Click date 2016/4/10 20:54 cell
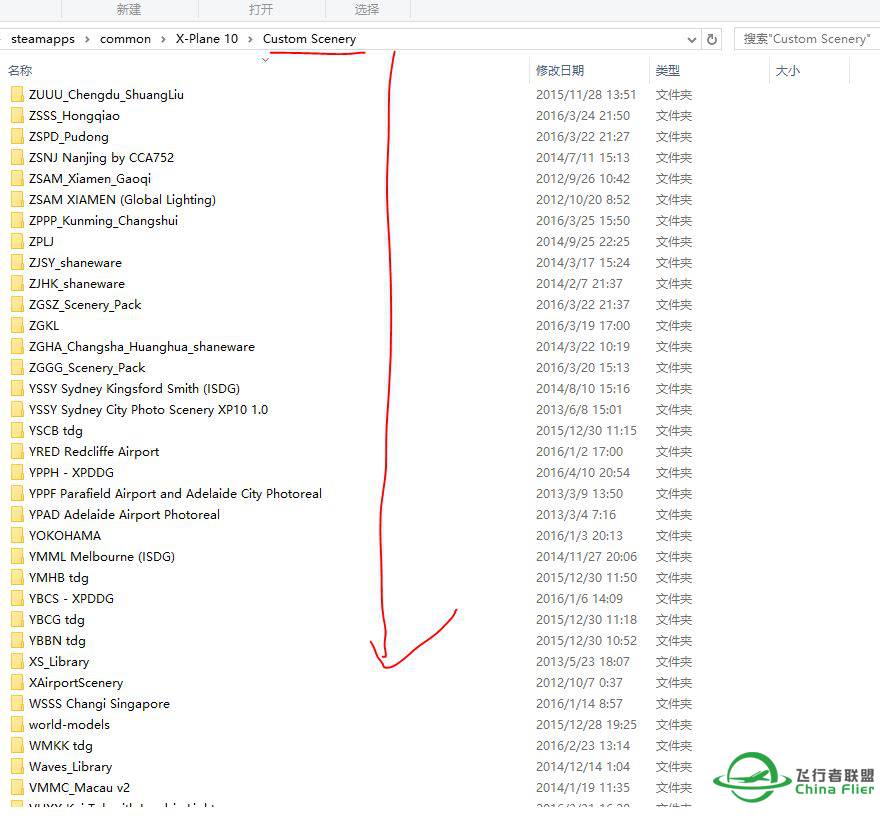880x823 pixels. coord(583,473)
